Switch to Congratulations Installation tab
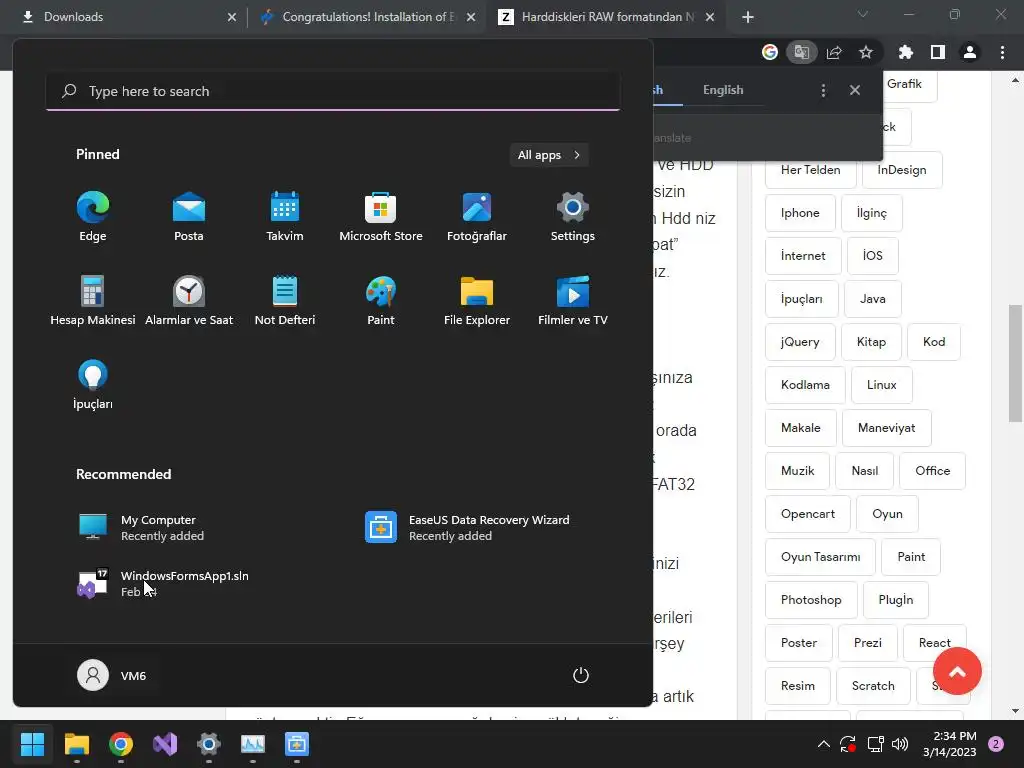 (366, 17)
